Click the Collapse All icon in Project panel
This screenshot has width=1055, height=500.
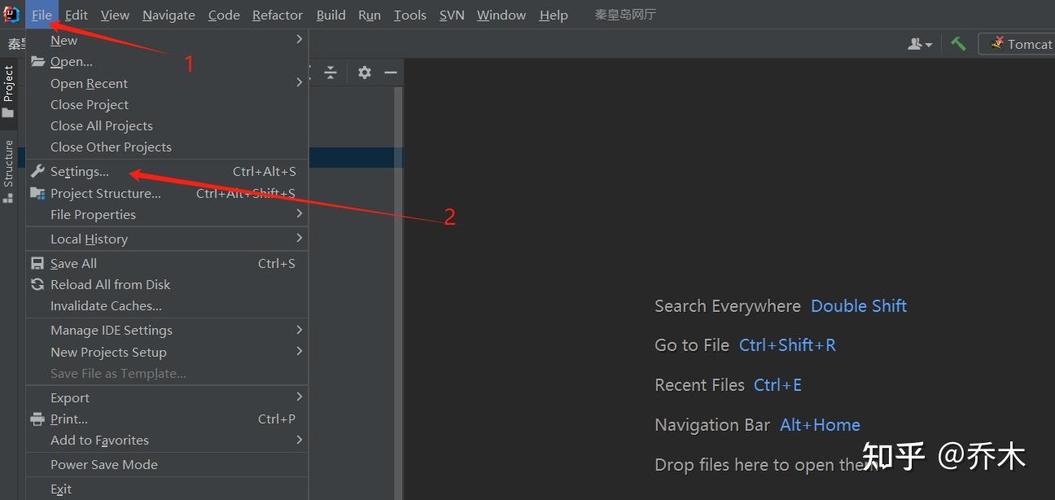click(330, 73)
